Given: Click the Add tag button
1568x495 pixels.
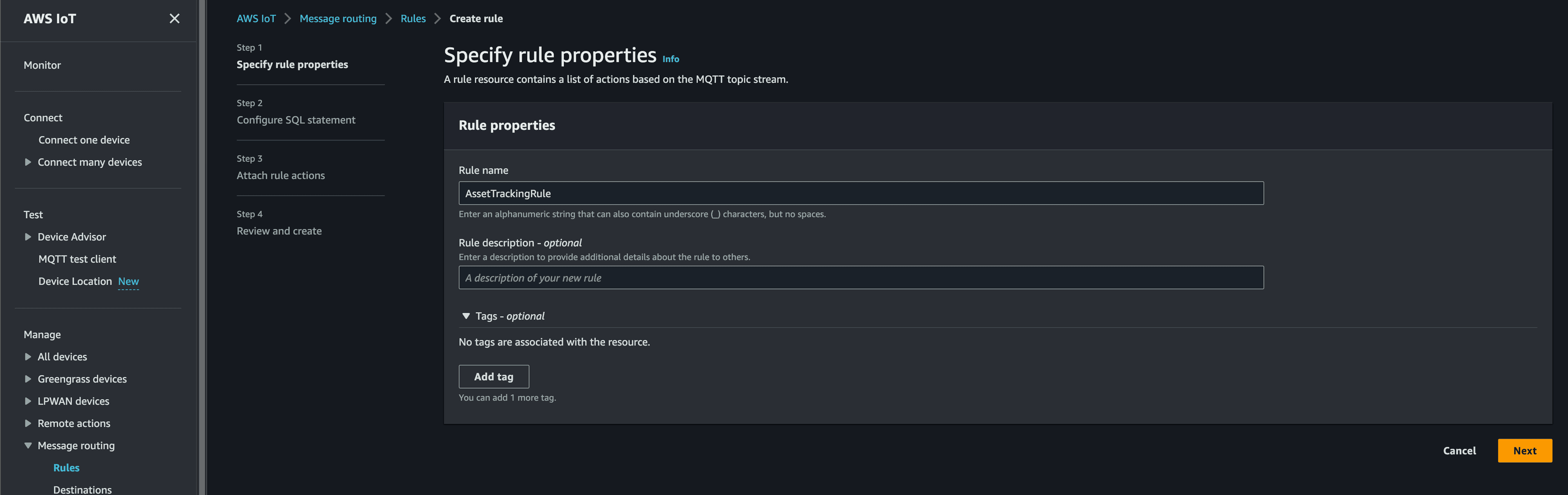Looking at the screenshot, I should tap(494, 377).
